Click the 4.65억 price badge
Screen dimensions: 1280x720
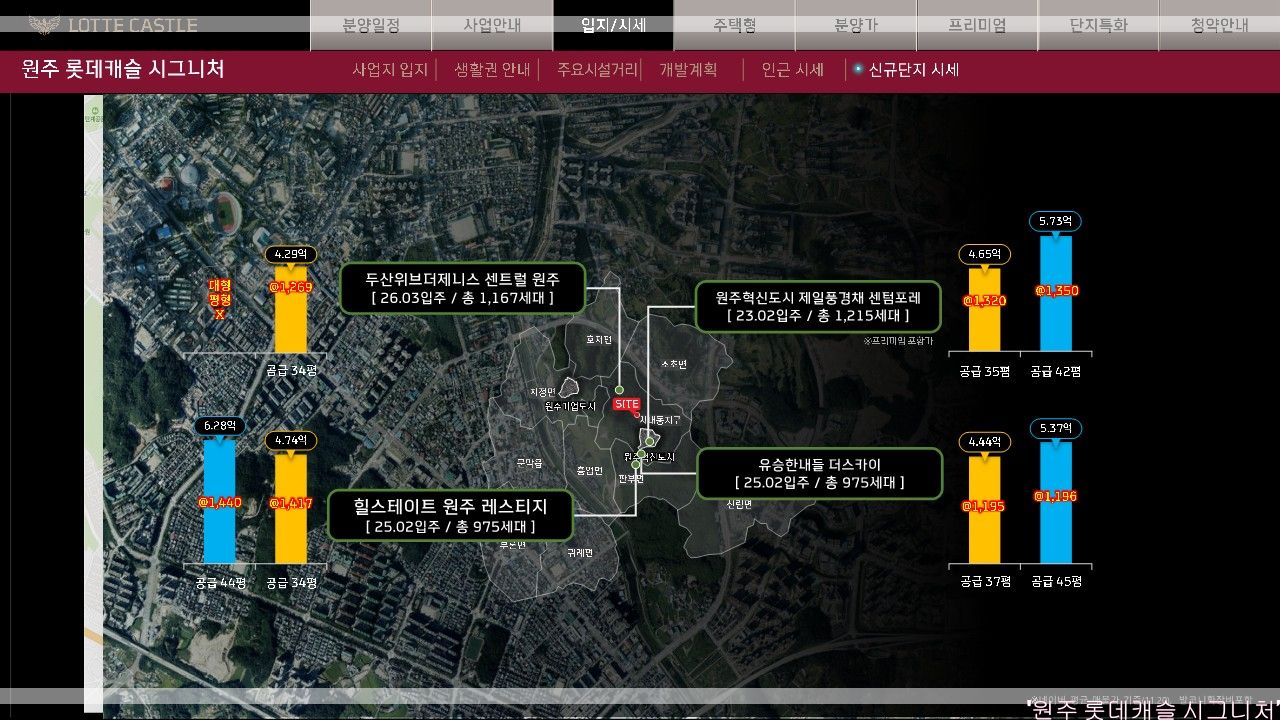click(x=984, y=254)
